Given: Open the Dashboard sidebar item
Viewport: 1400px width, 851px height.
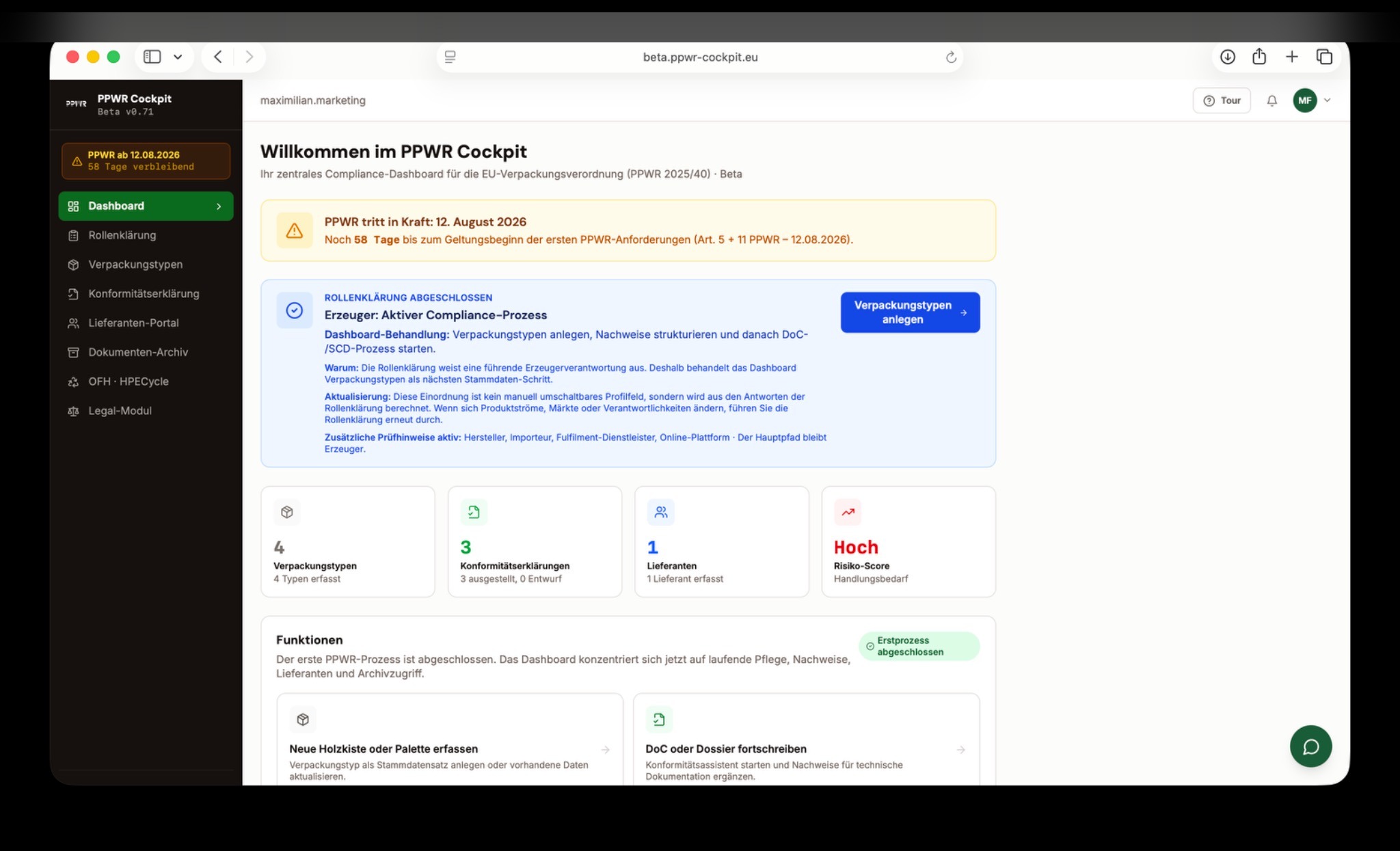Looking at the screenshot, I should click(x=146, y=206).
